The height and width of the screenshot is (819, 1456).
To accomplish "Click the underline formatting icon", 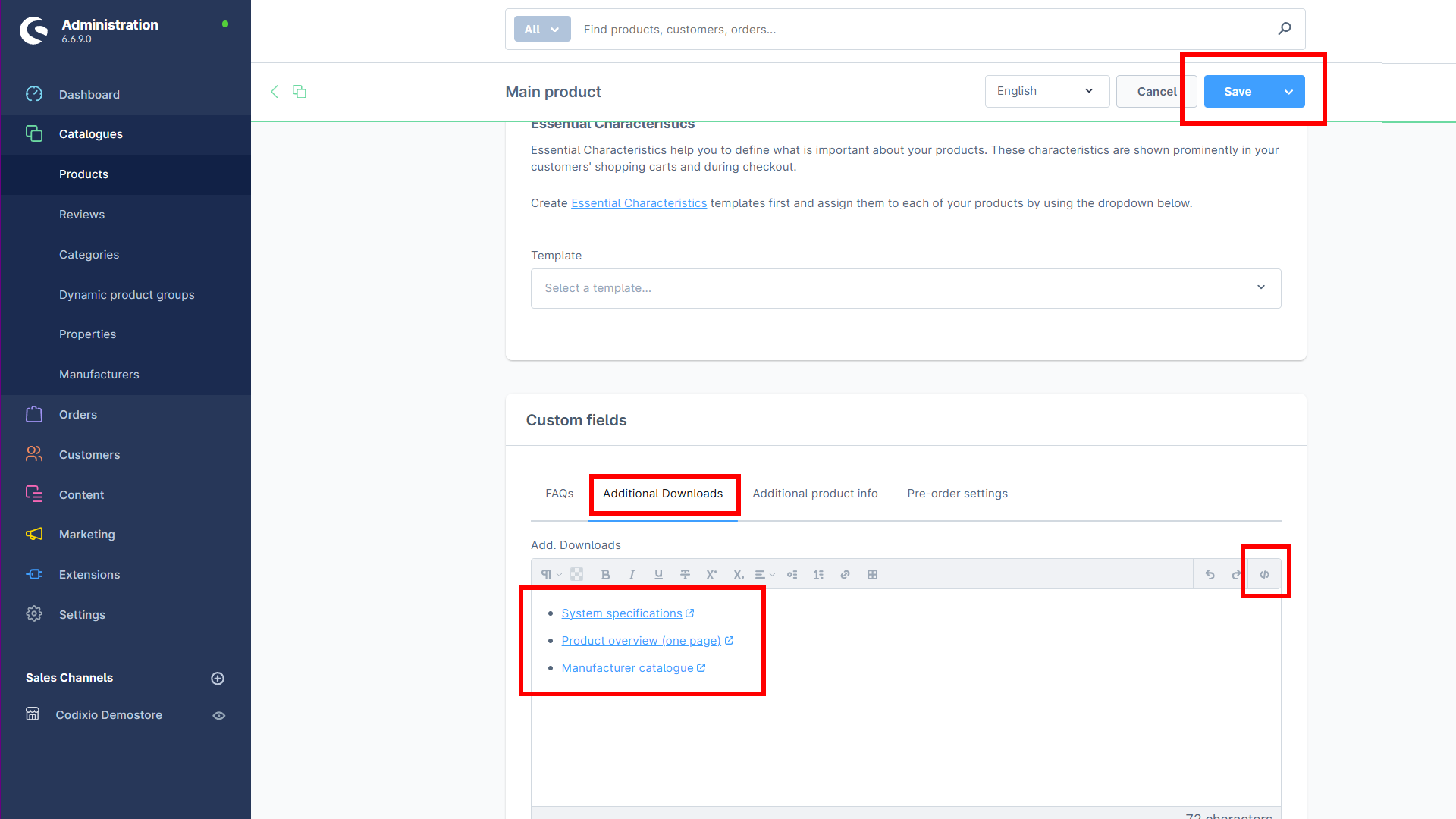I will click(659, 574).
